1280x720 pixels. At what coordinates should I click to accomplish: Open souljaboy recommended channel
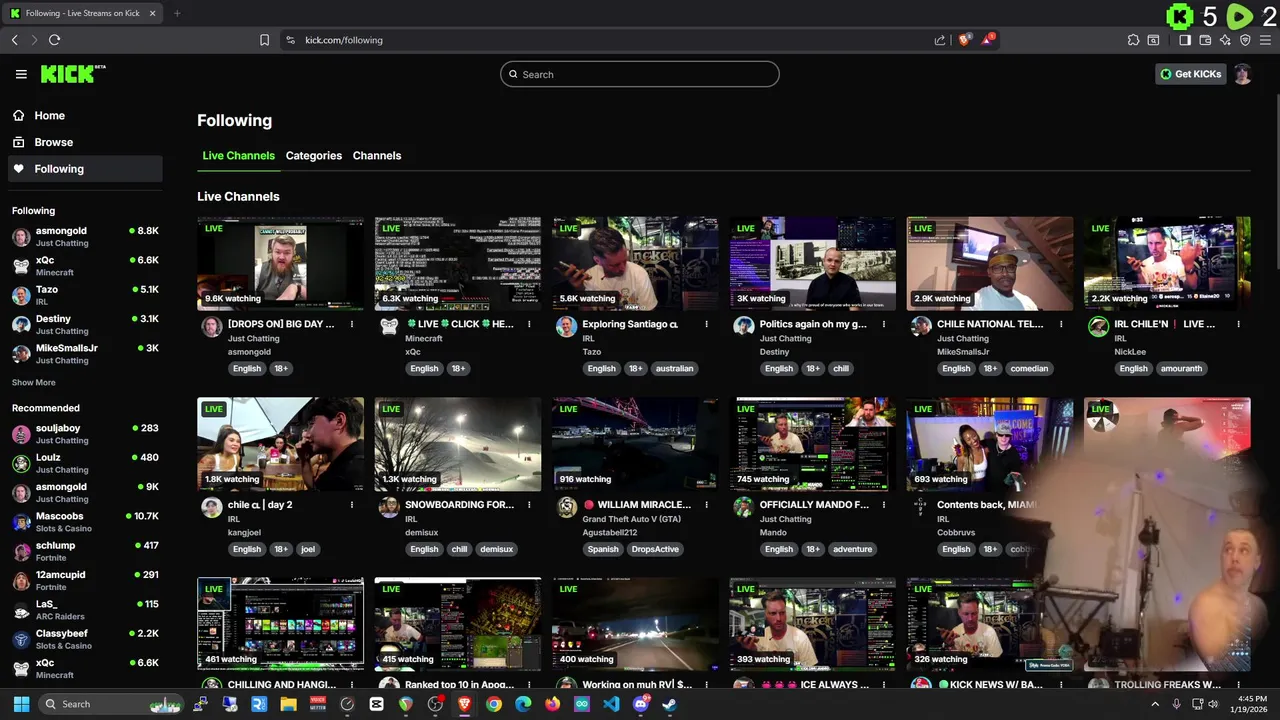(x=85, y=433)
